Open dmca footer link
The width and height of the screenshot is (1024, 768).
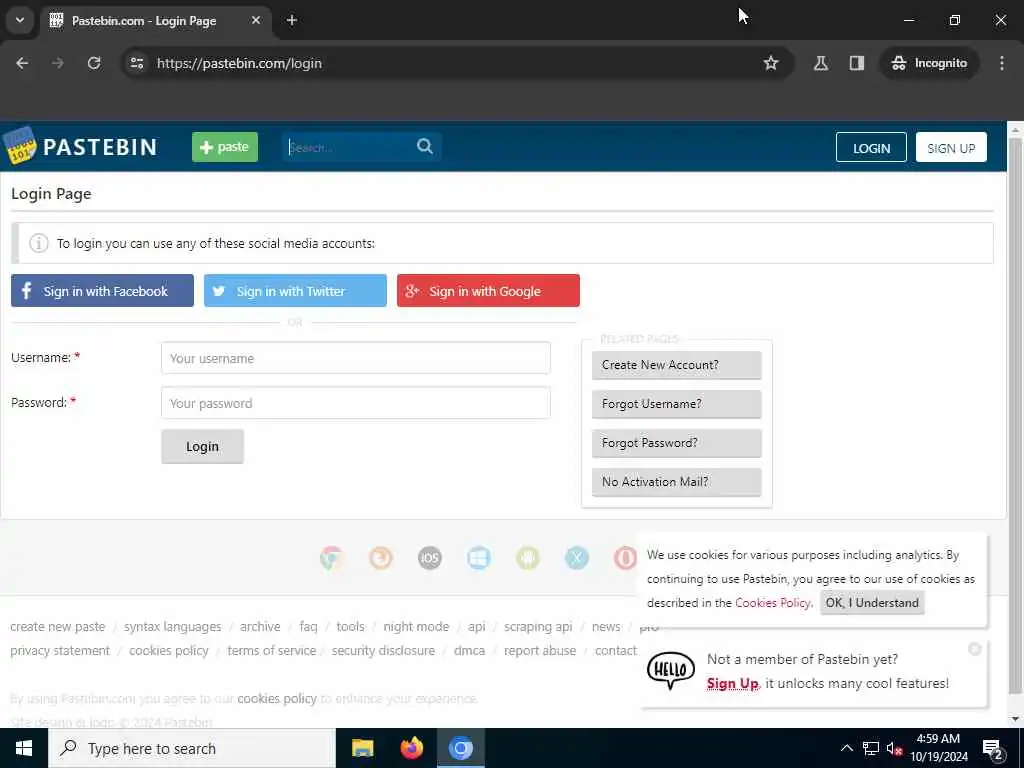(470, 650)
